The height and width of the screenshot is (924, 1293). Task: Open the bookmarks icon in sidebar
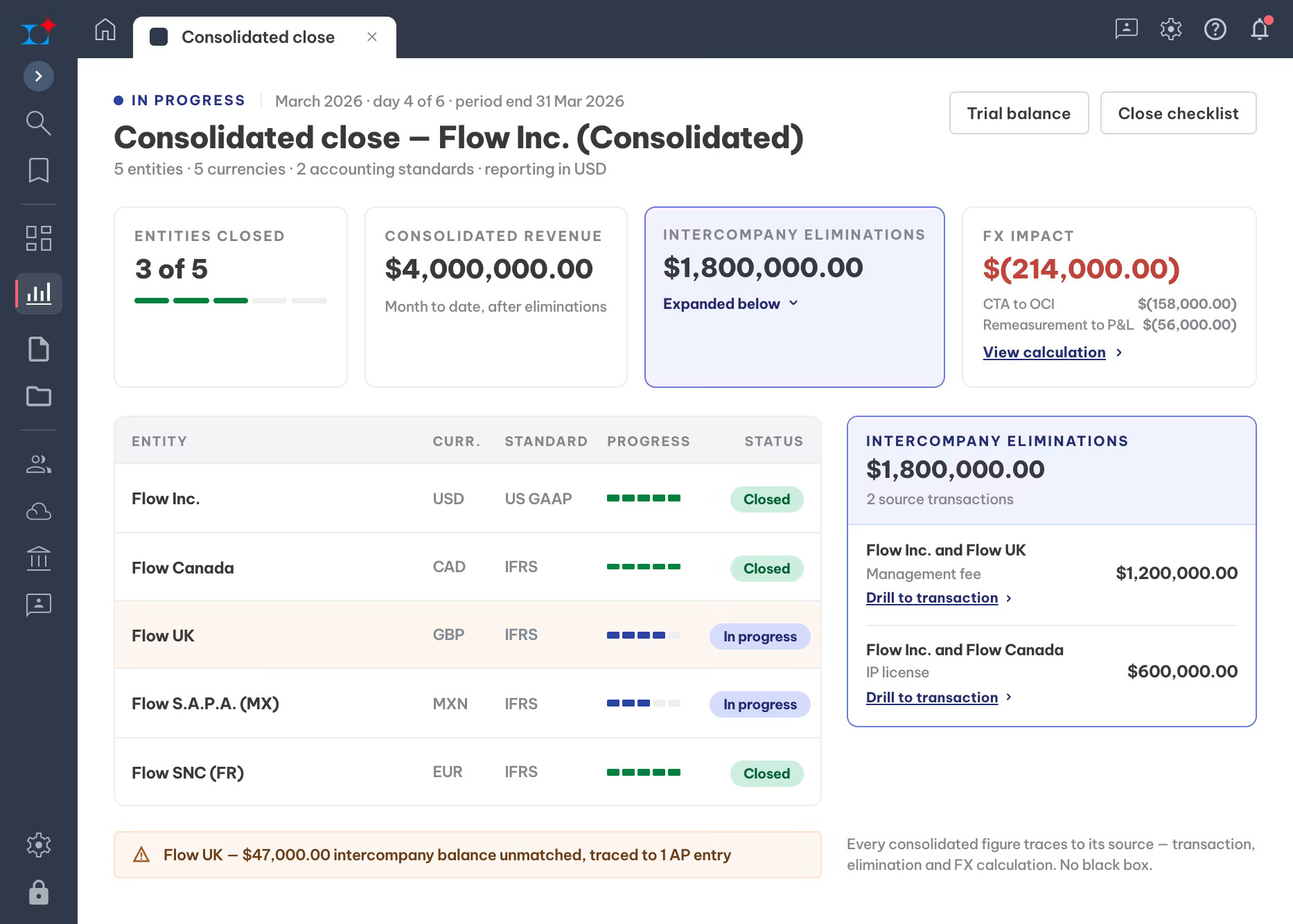coord(39,170)
